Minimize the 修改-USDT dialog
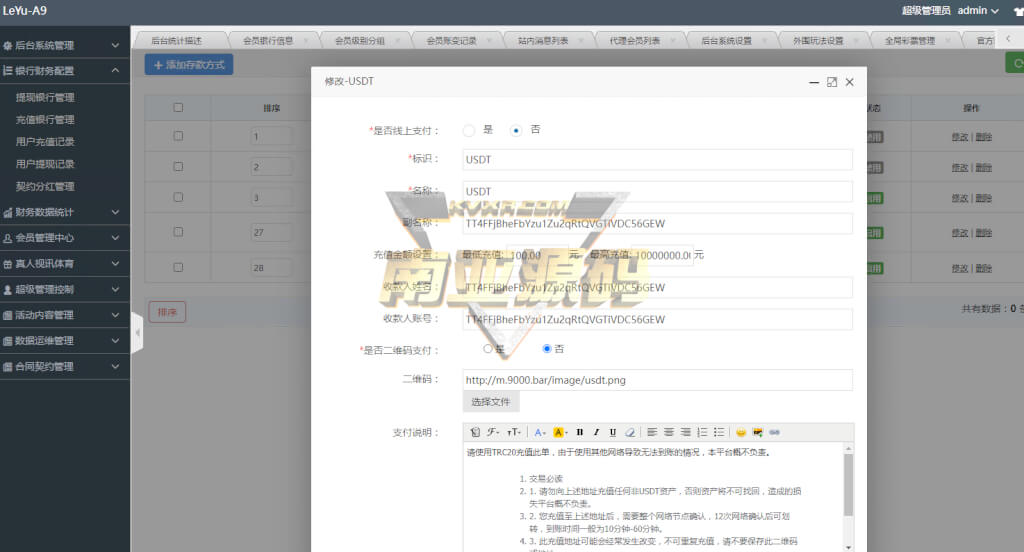Viewport: 1024px width, 552px height. pos(814,82)
